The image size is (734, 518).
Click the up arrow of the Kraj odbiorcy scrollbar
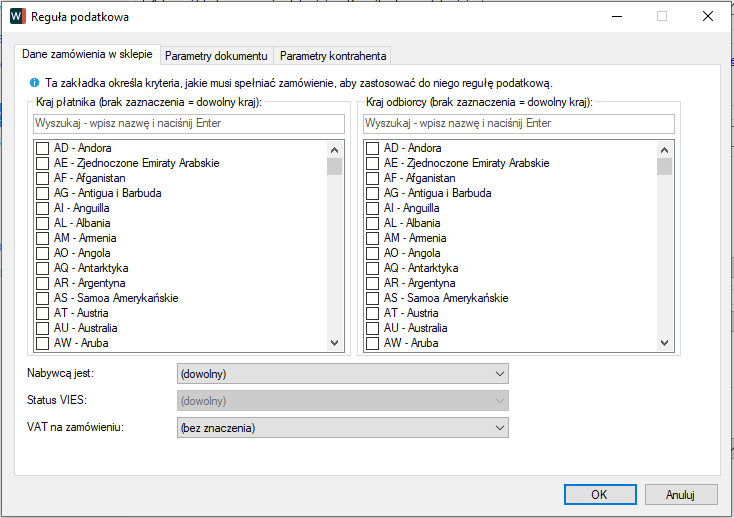(x=664, y=150)
